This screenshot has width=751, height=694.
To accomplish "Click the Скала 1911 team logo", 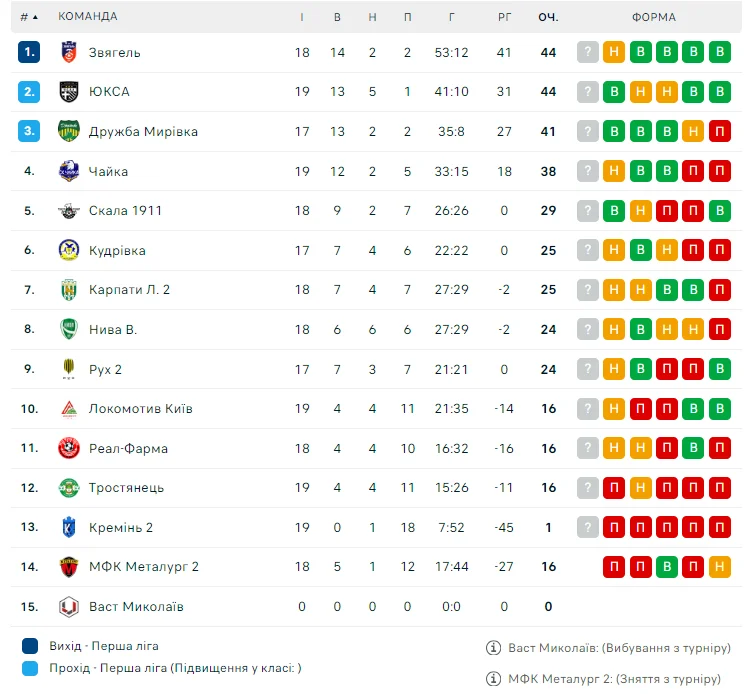I will click(68, 210).
